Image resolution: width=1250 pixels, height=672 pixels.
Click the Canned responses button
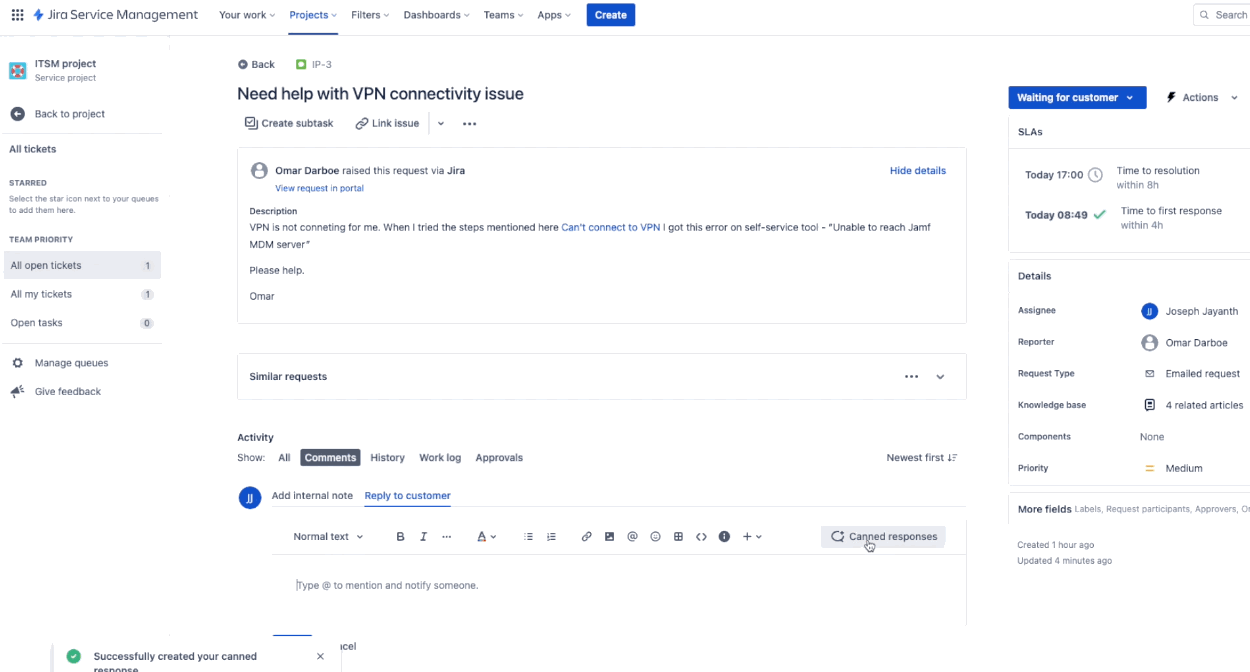tap(883, 536)
